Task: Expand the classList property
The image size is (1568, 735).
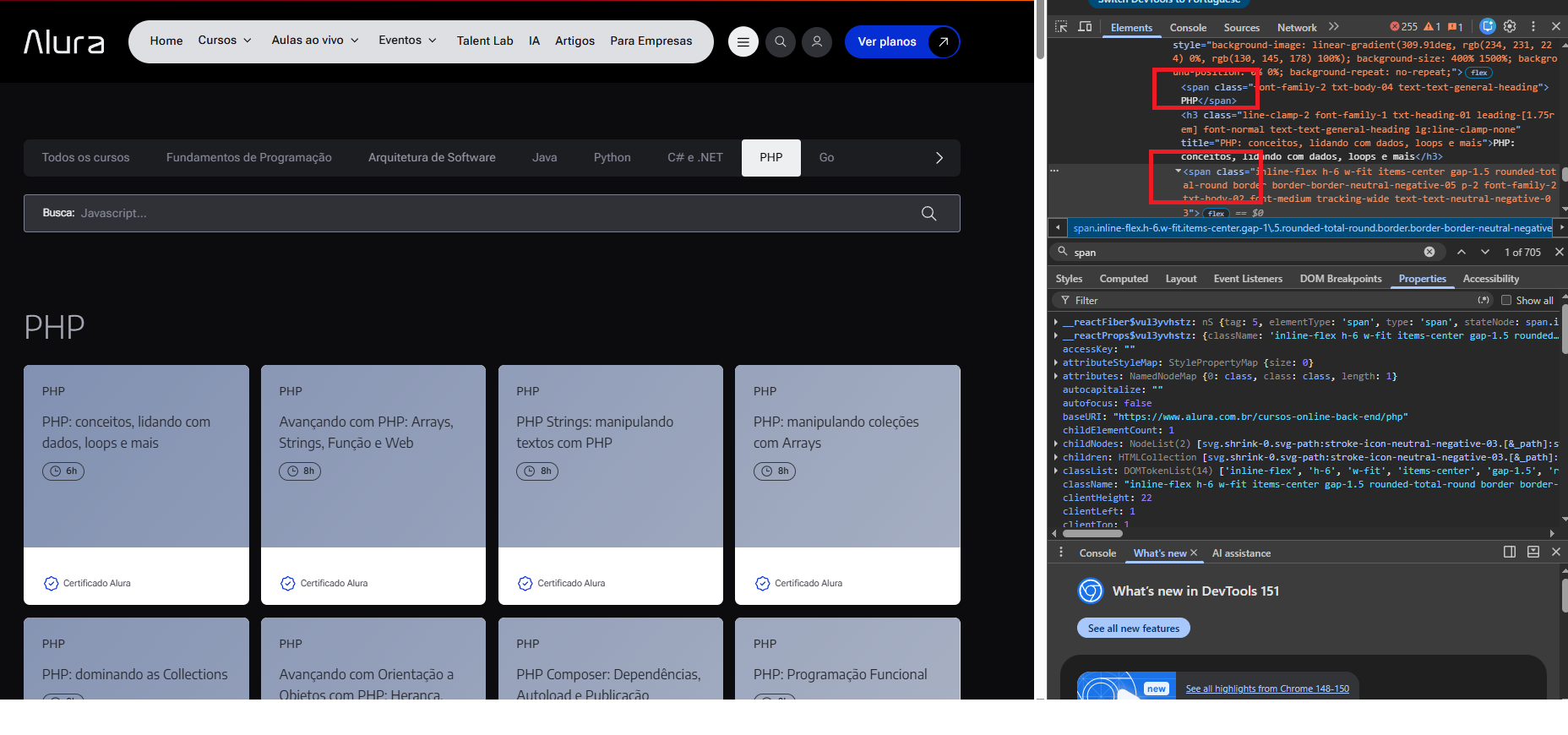Action: (1056, 471)
